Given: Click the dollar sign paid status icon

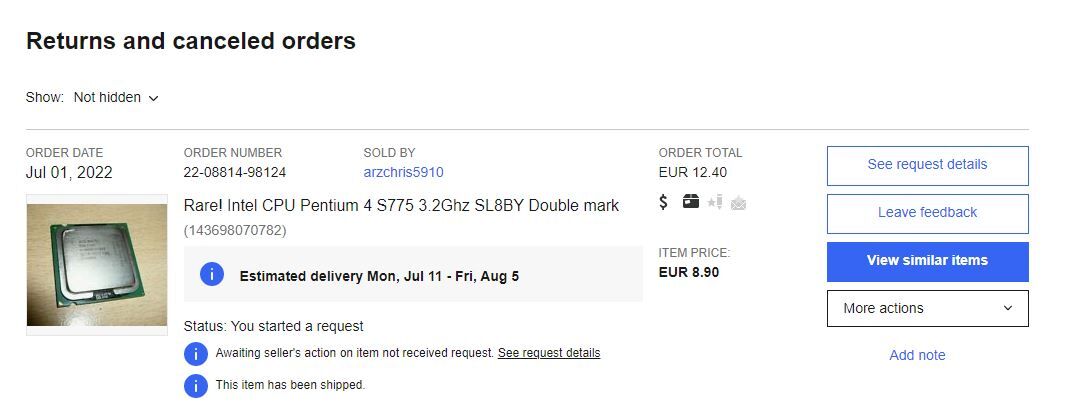Looking at the screenshot, I should (x=664, y=202).
